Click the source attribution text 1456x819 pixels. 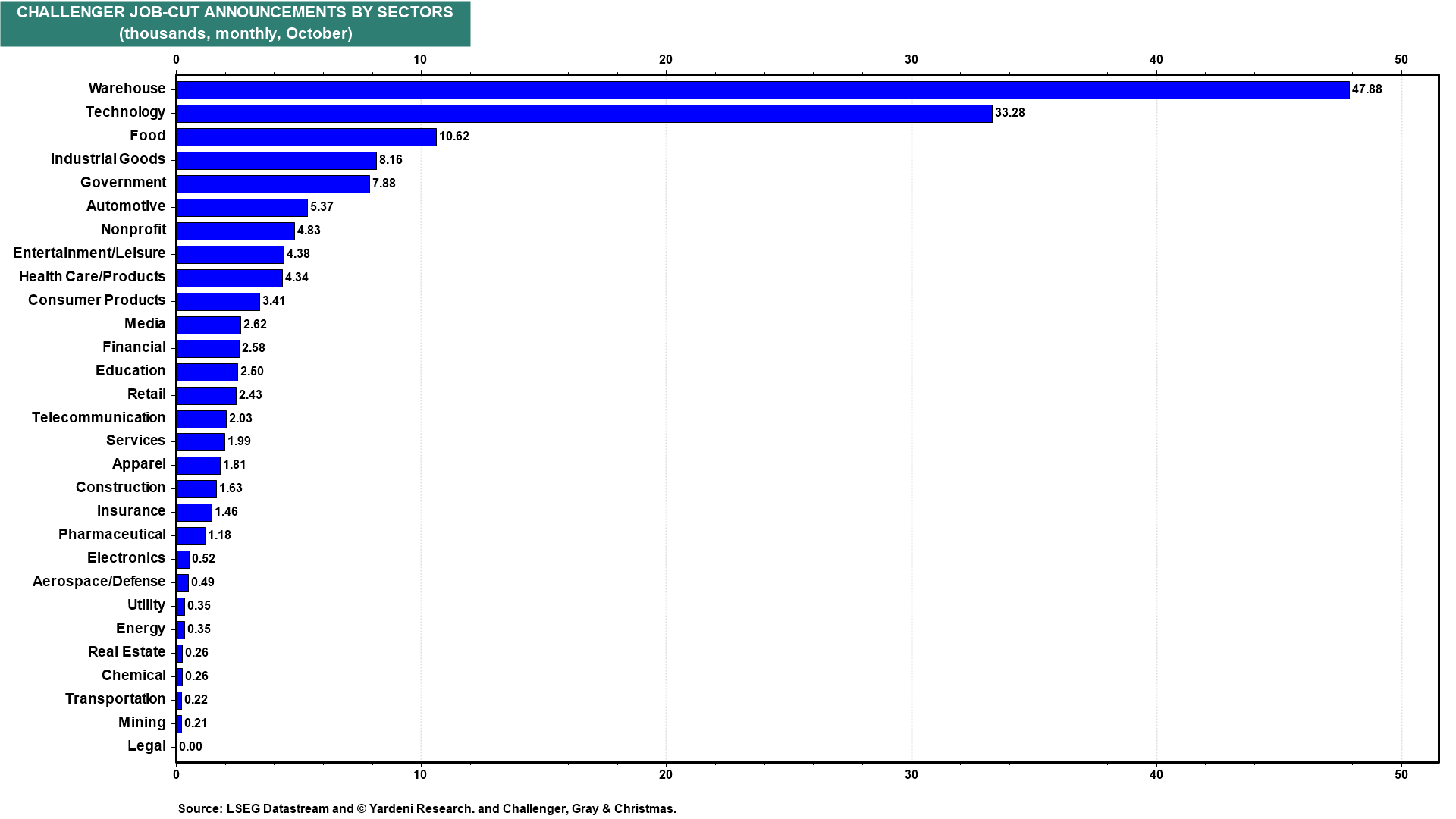pyautogui.click(x=427, y=809)
